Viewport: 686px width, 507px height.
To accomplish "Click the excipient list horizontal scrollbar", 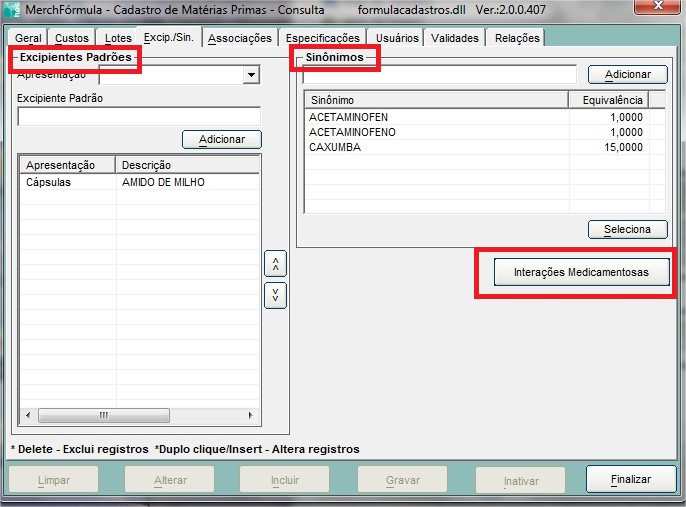I will click(x=138, y=415).
